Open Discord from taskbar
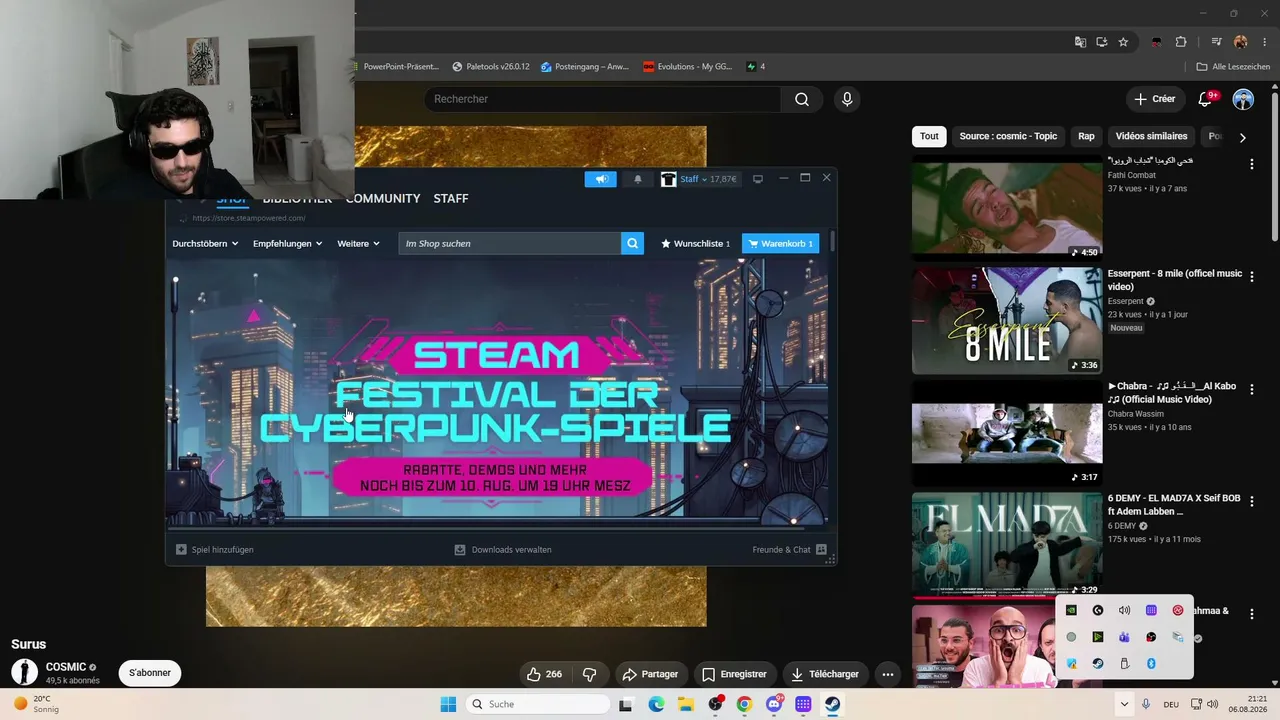Viewport: 1280px width, 720px height. pyautogui.click(x=774, y=704)
